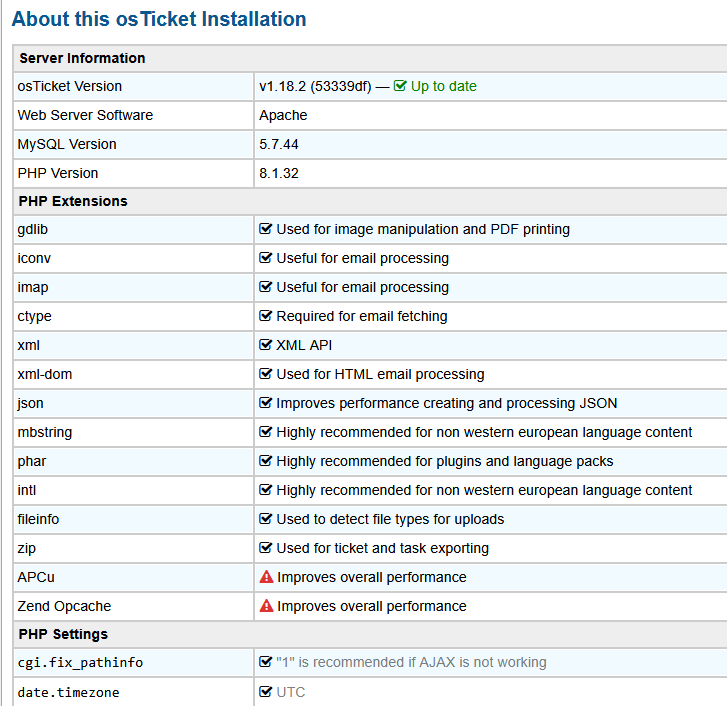Viewport: 727px width, 706px height.
Task: Click the Server Information section header
Action: [82, 58]
